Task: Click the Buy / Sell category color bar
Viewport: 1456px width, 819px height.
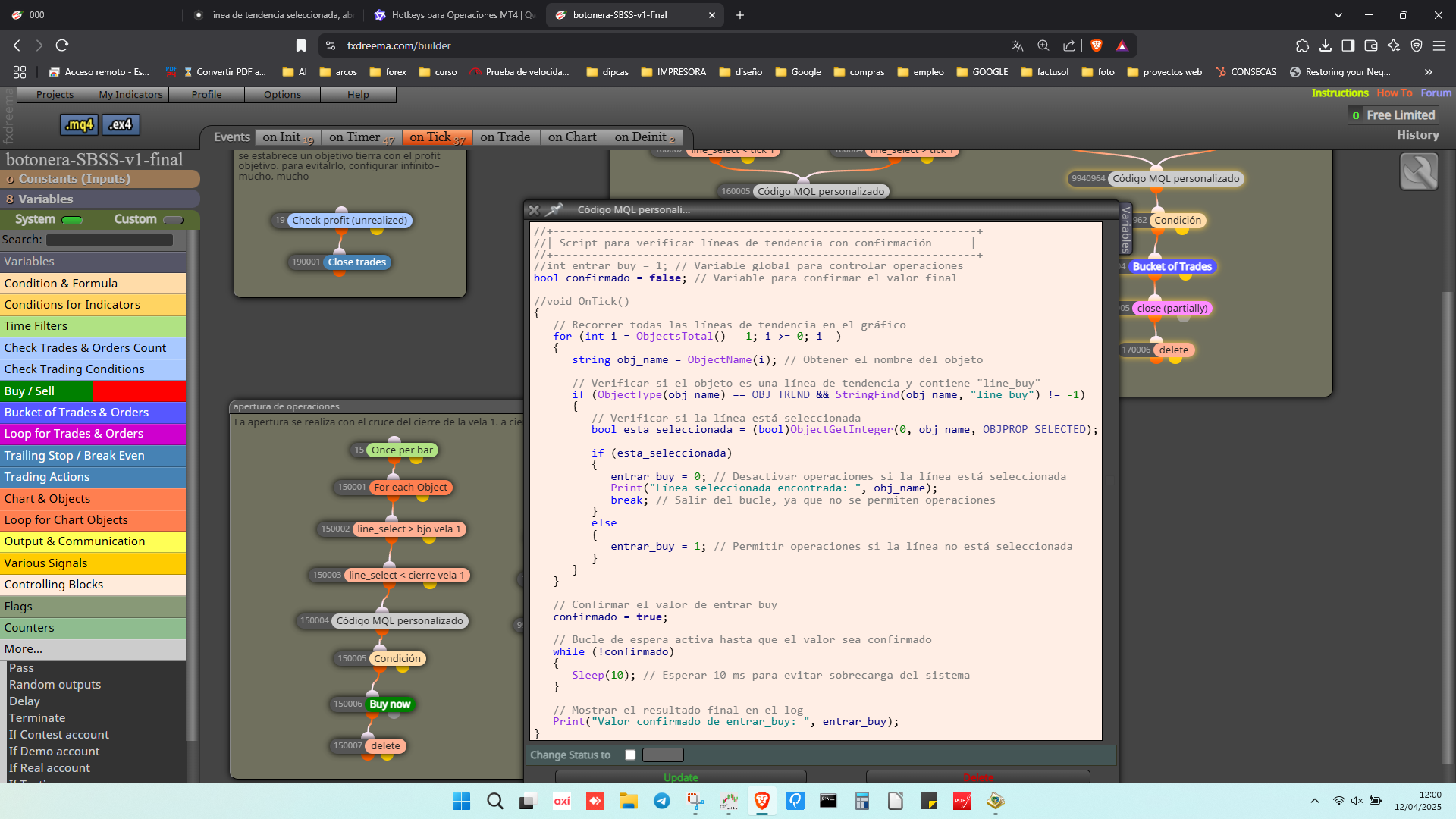Action: pos(93,391)
